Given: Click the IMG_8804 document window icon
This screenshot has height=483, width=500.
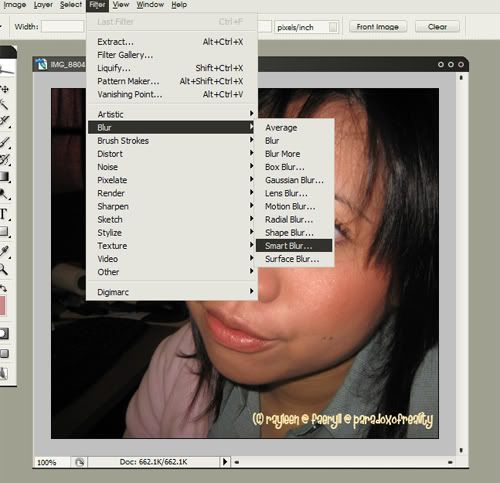Looking at the screenshot, I should 42,64.
